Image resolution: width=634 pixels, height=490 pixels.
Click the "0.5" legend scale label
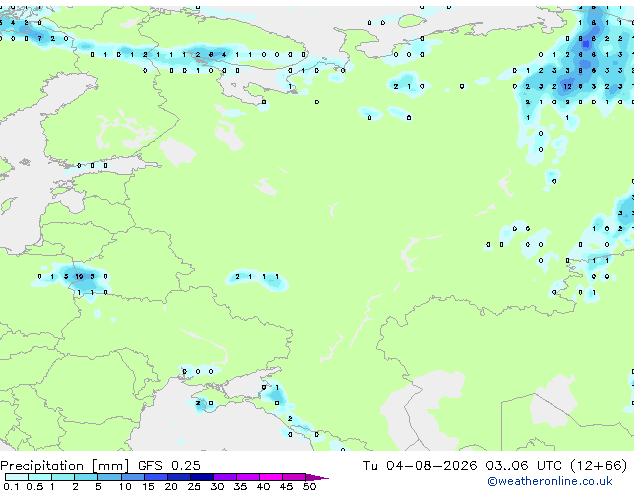[35, 486]
